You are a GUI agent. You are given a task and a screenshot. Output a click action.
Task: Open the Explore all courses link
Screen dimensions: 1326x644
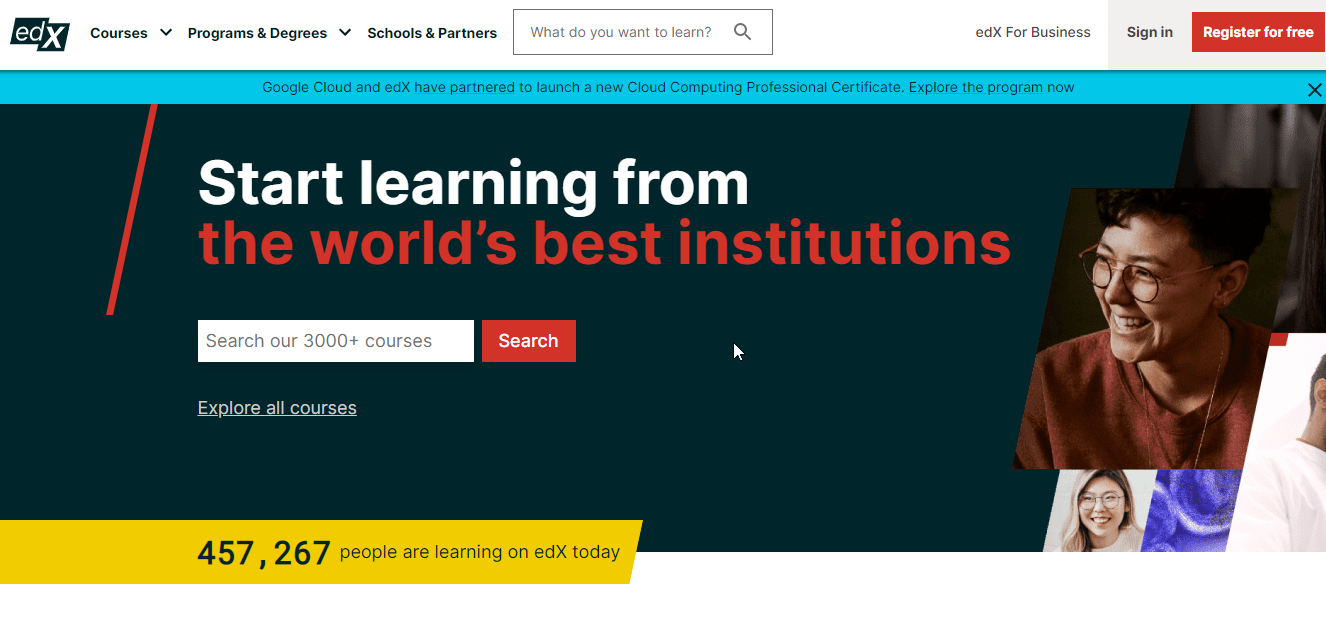click(x=277, y=408)
